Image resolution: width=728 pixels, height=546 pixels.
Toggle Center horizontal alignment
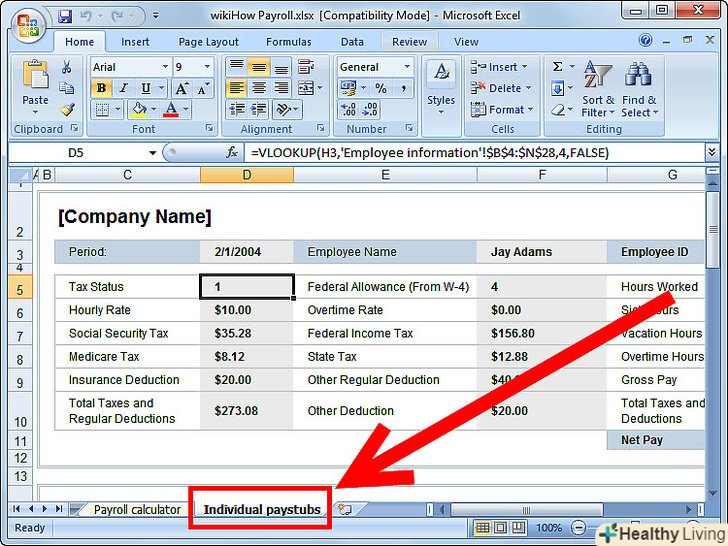pos(259,88)
